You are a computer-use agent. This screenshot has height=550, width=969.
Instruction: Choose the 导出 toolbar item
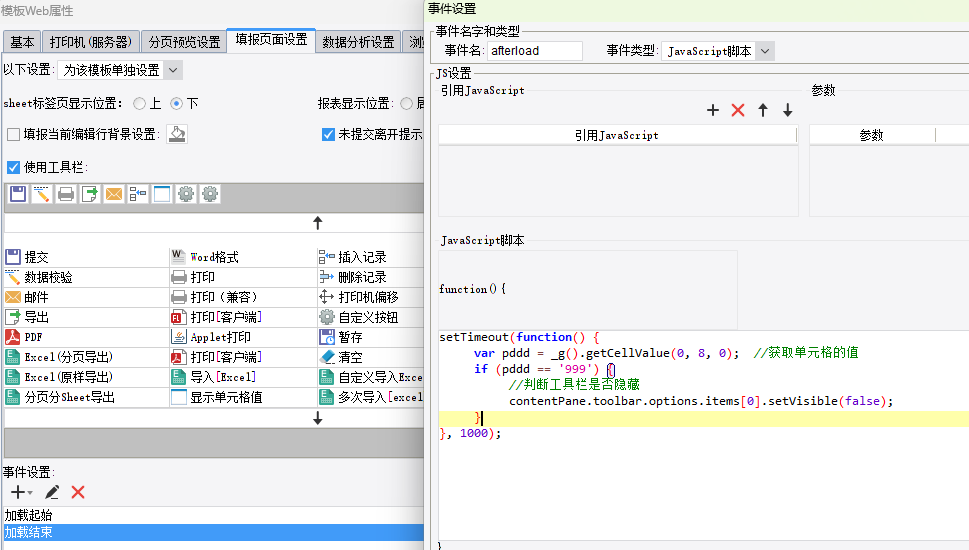coord(27,317)
